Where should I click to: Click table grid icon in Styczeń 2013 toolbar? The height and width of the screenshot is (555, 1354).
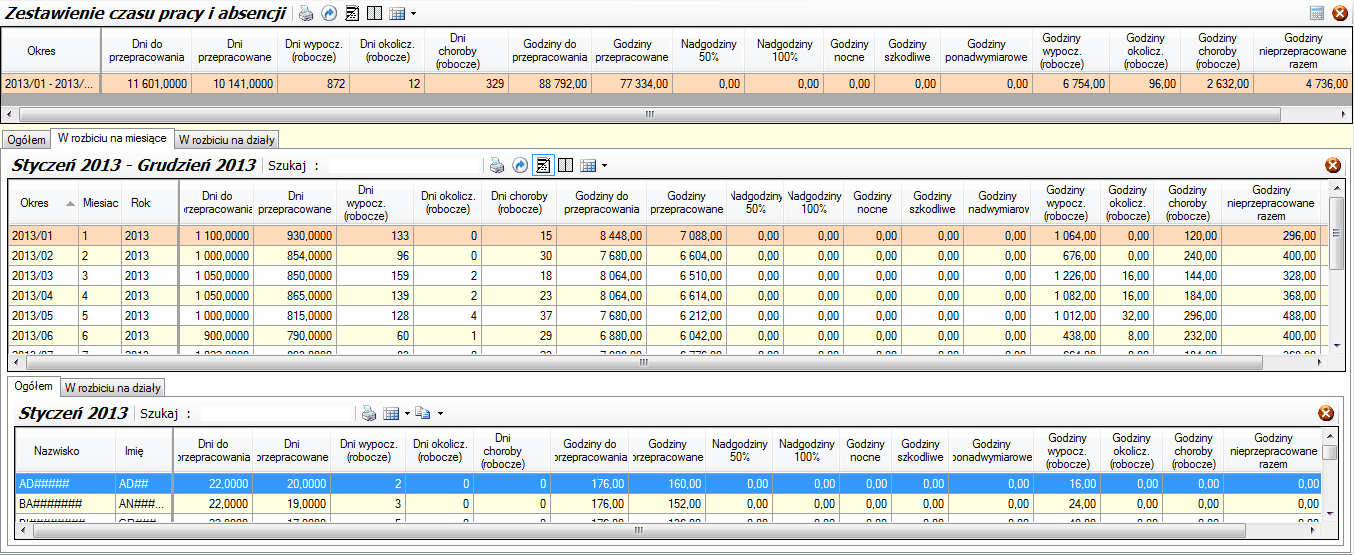391,413
